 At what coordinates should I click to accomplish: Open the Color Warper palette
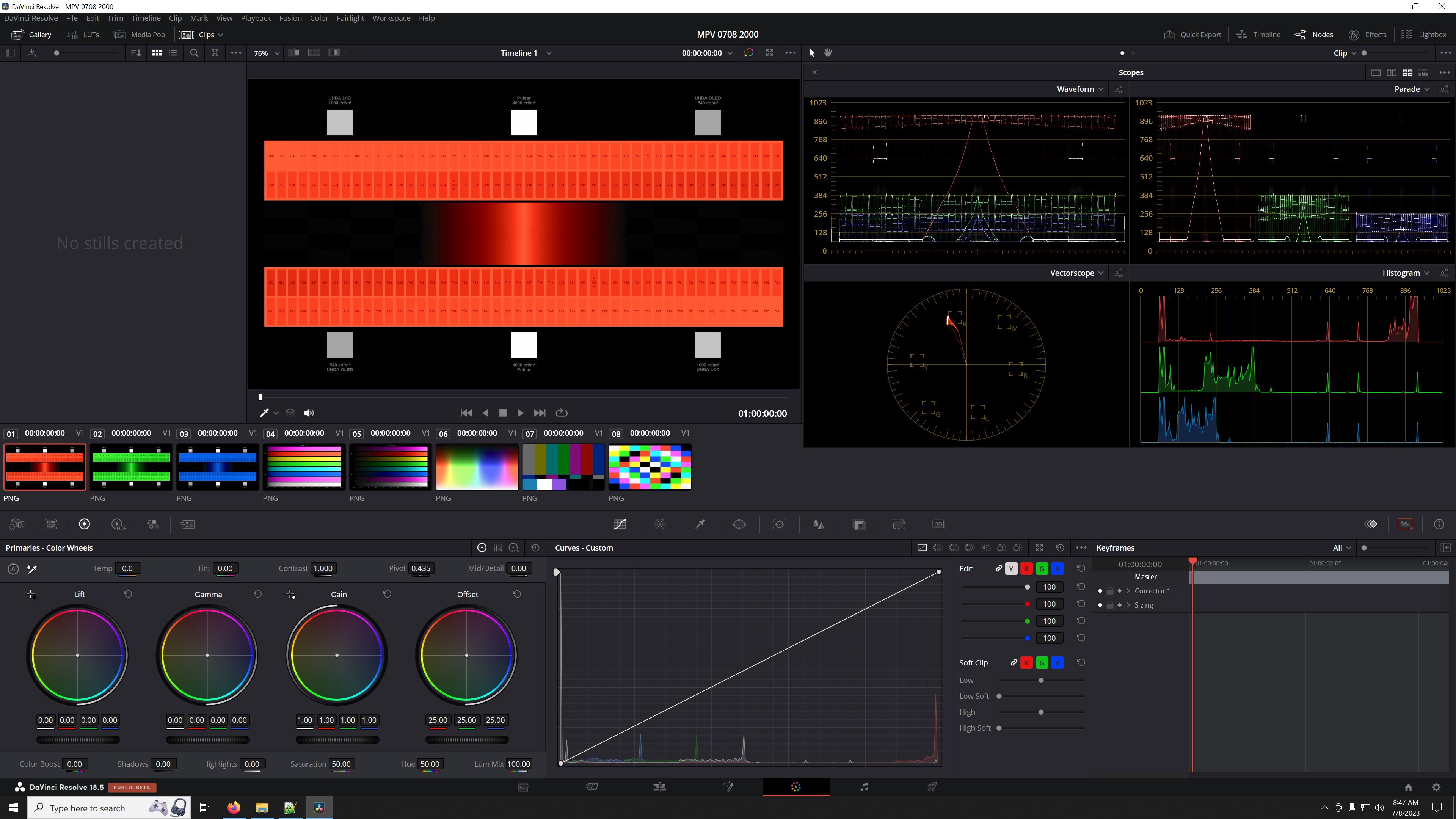coord(660,524)
